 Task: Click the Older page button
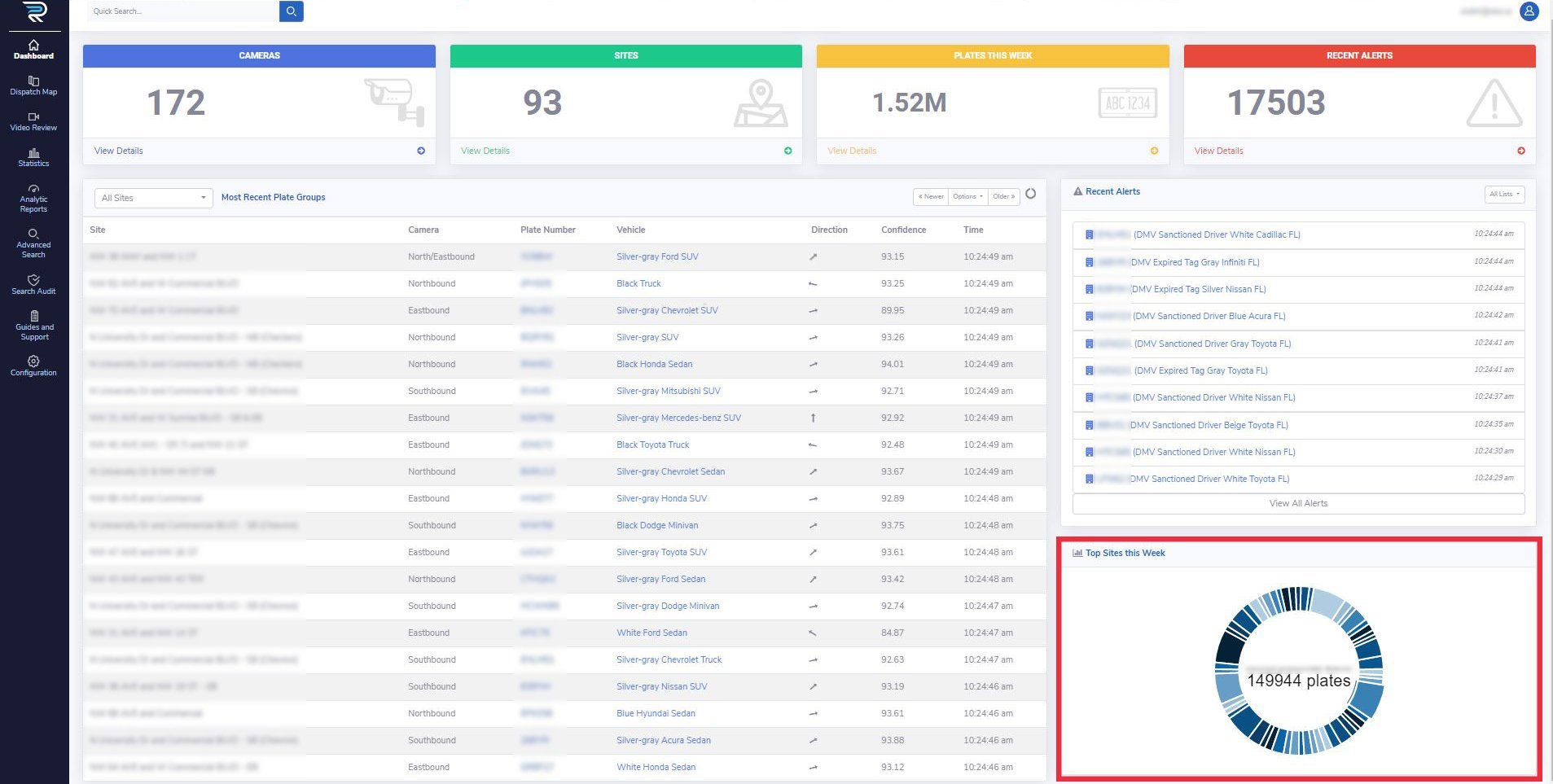click(x=1003, y=196)
